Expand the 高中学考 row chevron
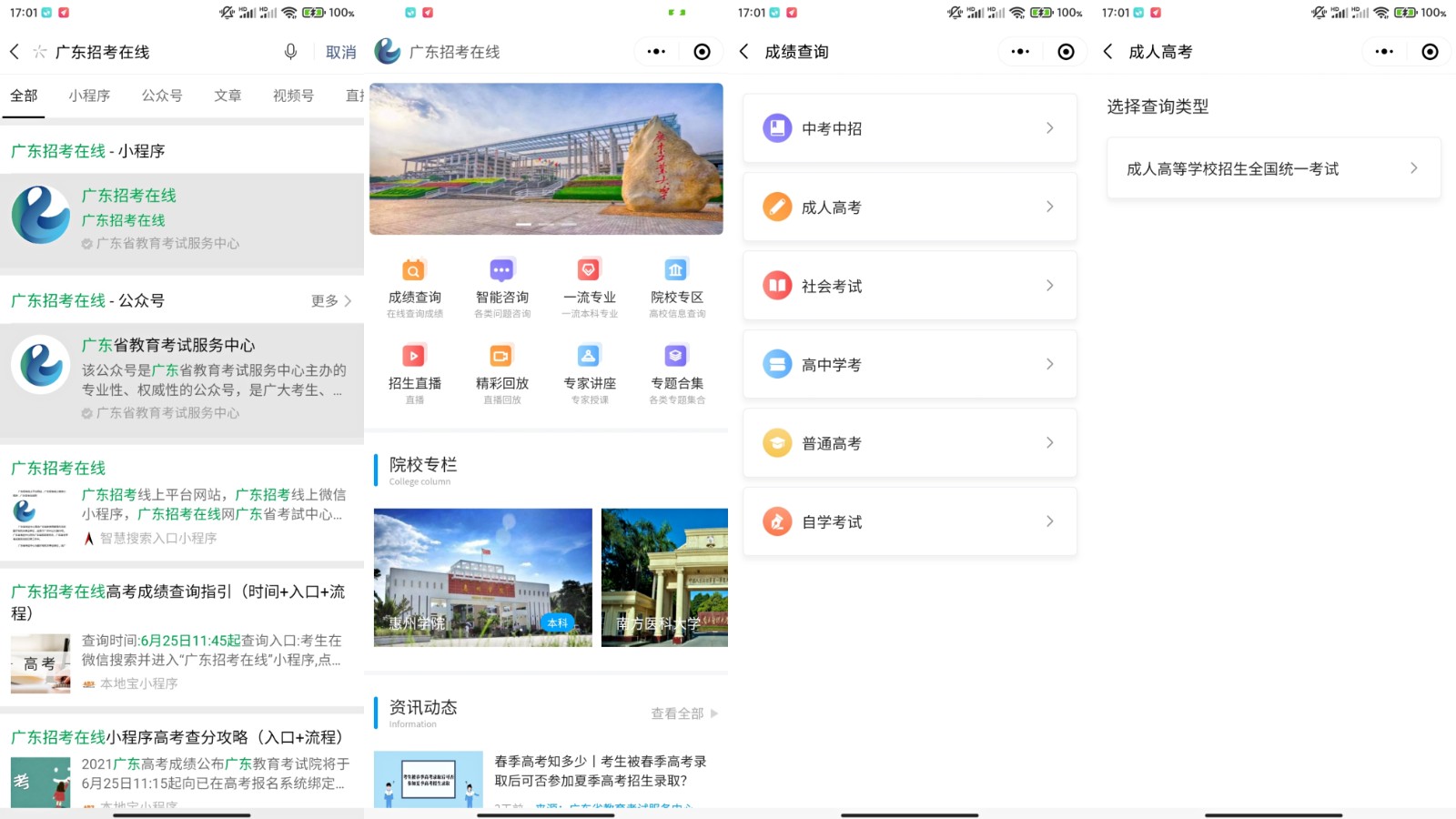 1049,364
